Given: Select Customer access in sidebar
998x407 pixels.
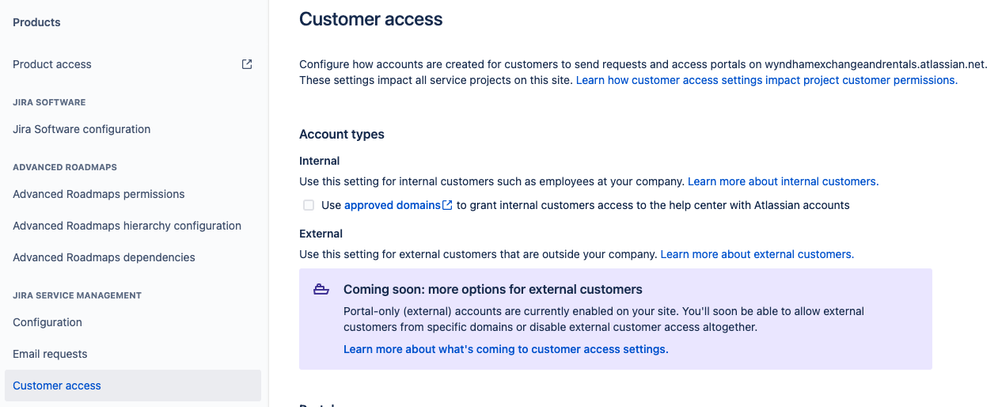Looking at the screenshot, I should [x=132, y=386].
